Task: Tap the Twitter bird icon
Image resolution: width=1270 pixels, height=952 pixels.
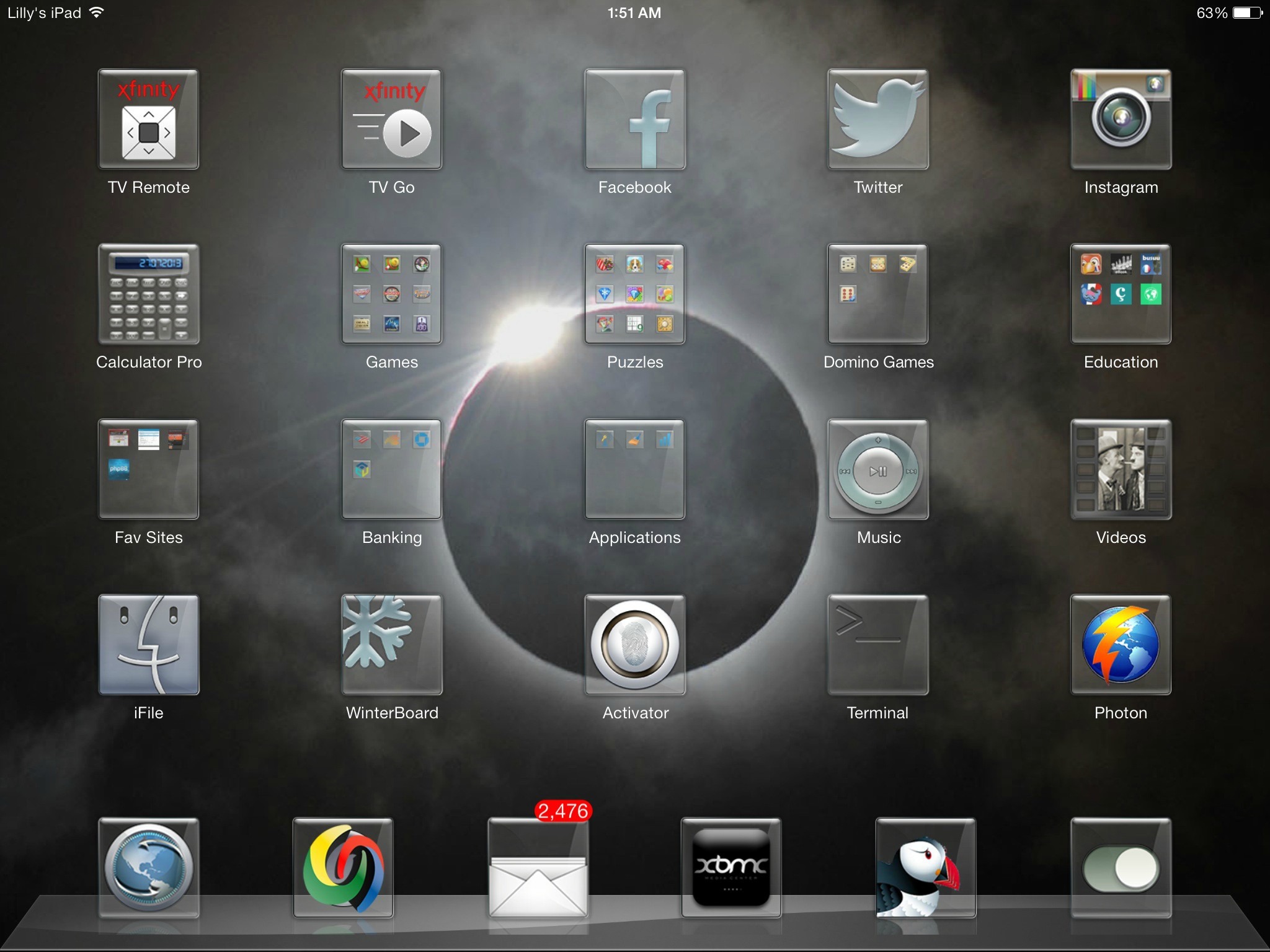Action: tap(878, 119)
